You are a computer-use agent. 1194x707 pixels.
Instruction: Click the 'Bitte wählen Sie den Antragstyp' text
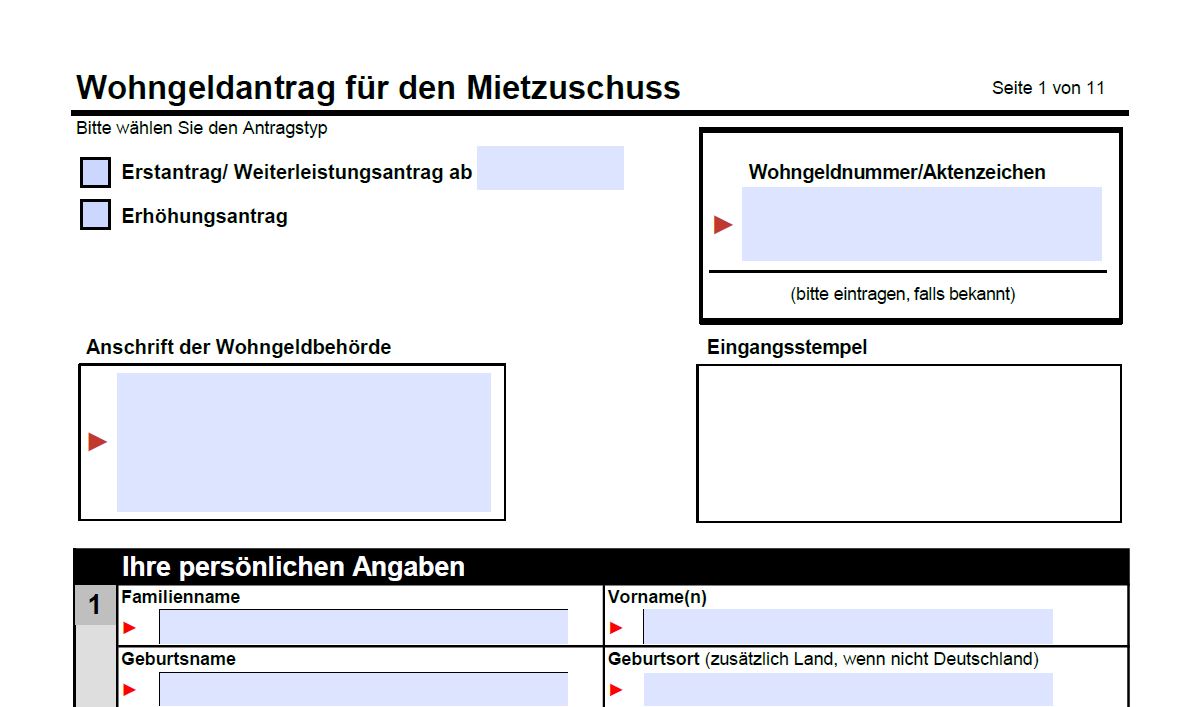[x=202, y=128]
